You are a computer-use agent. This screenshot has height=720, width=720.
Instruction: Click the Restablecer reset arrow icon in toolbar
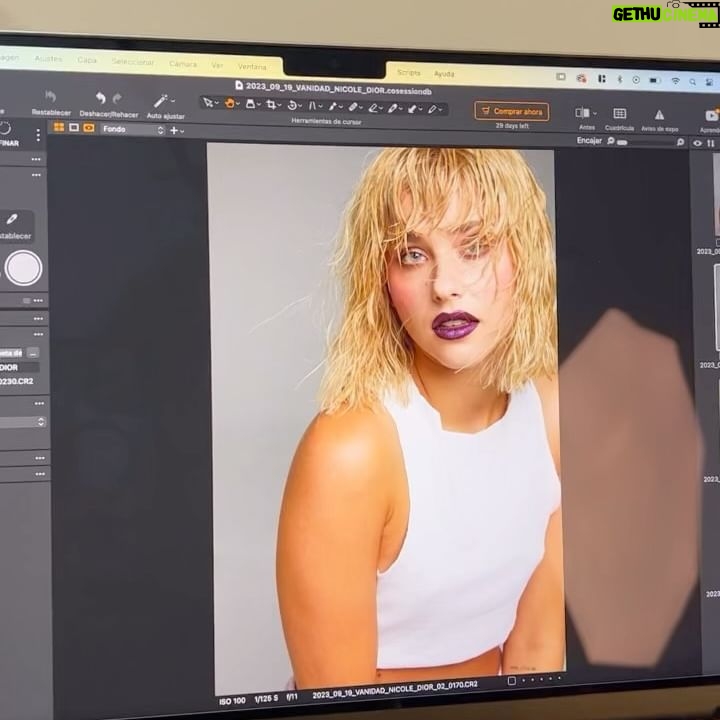pos(51,96)
